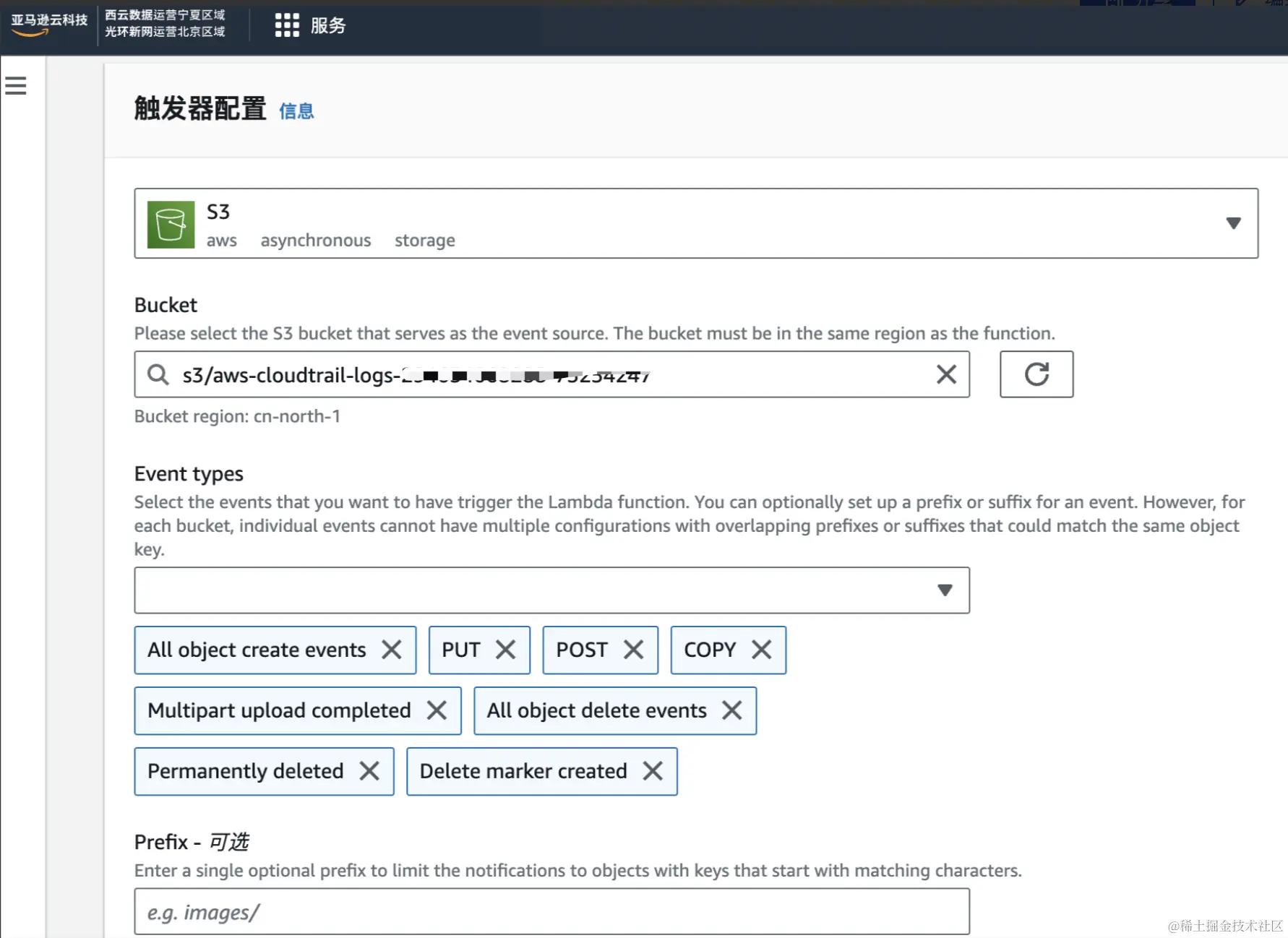Image resolution: width=1288 pixels, height=938 pixels.
Task: Remove the COPY event tag
Action: (x=762, y=650)
